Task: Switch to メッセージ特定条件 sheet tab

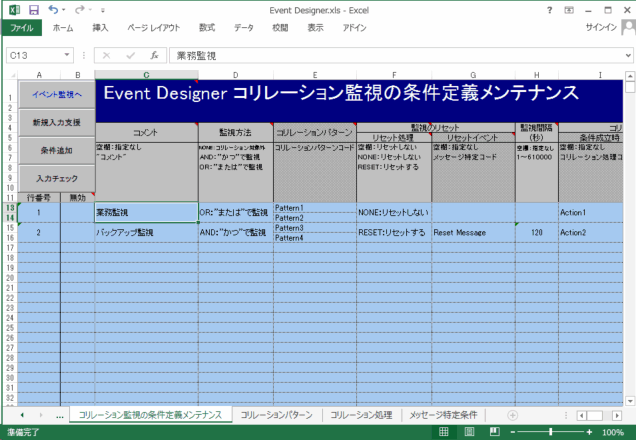Action: [443, 415]
